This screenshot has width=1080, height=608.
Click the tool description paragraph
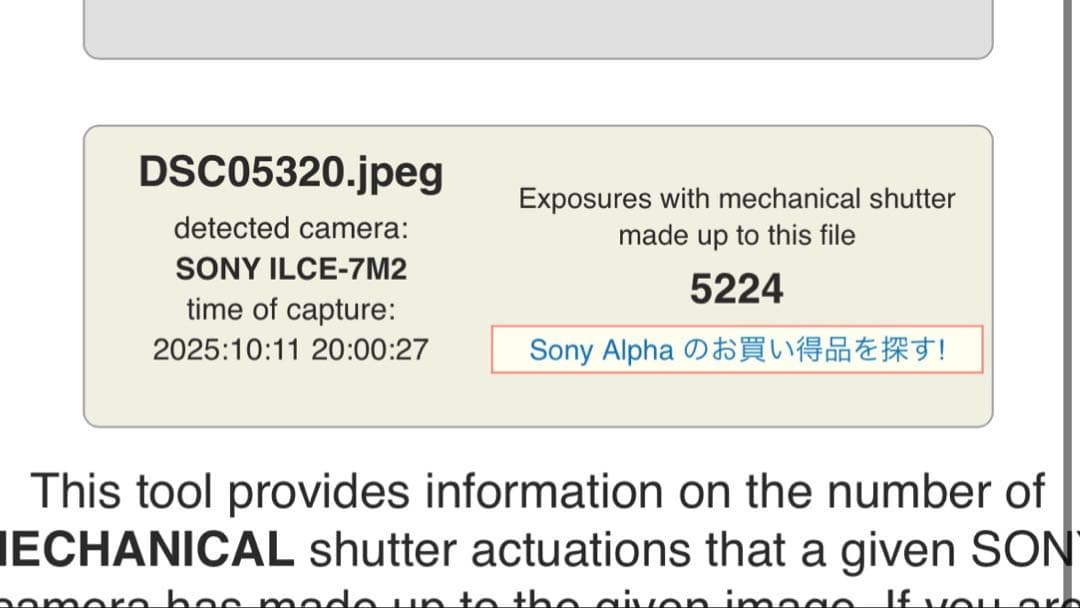coord(540,520)
